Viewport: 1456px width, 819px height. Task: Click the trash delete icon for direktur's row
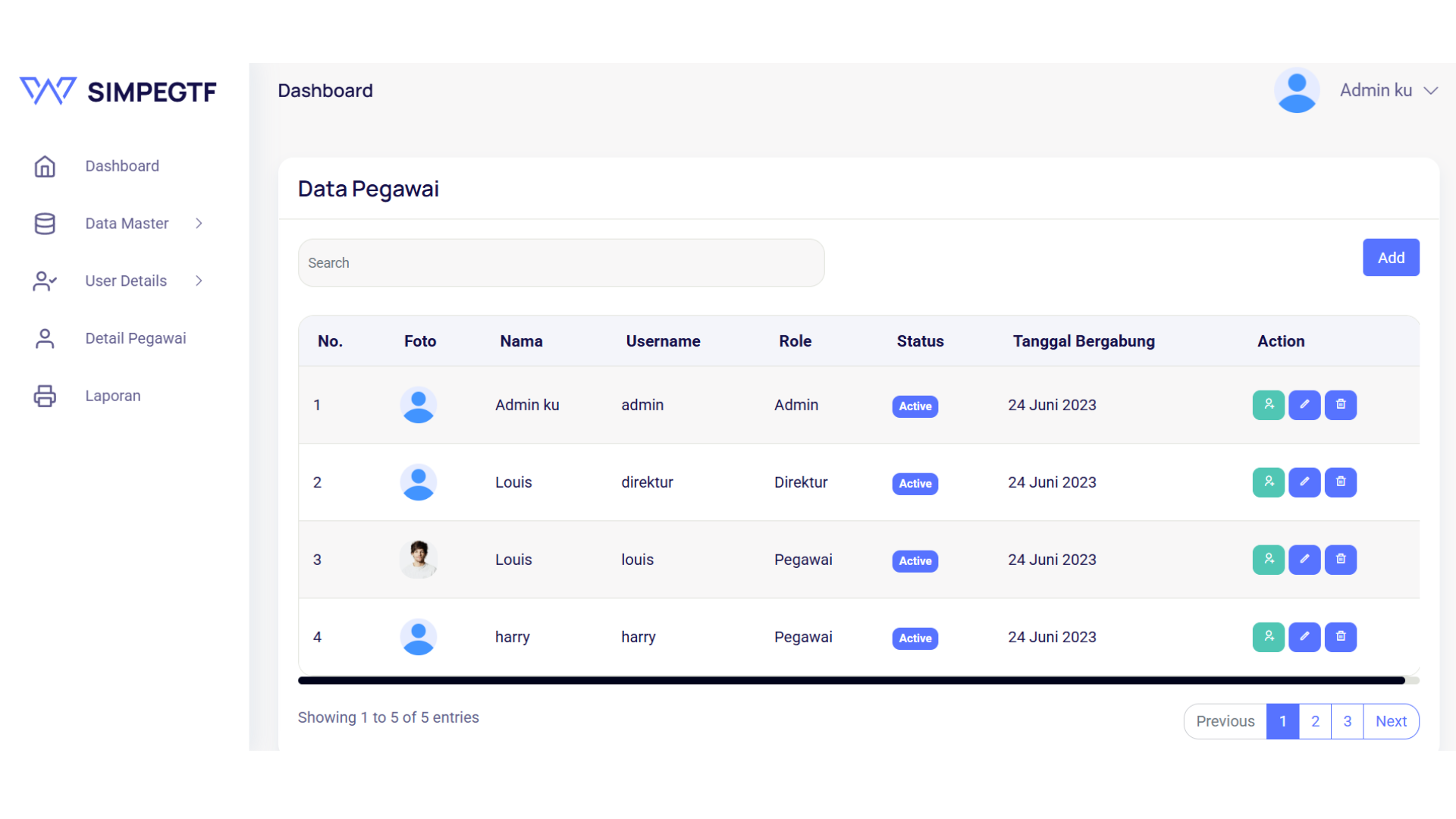[1341, 482]
